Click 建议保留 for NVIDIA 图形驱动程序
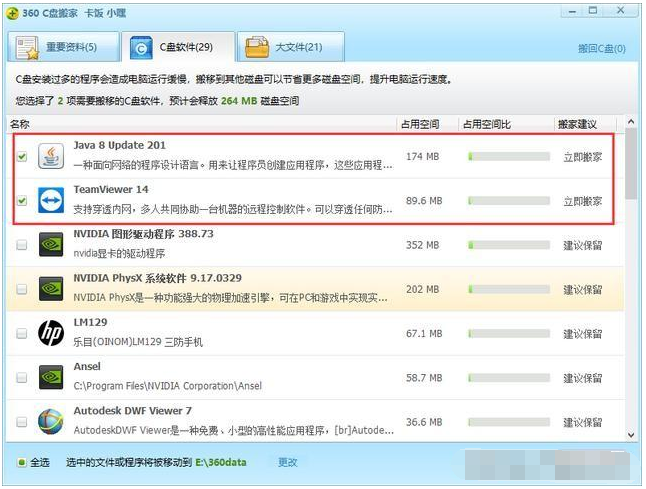The image size is (646, 489). coord(583,246)
